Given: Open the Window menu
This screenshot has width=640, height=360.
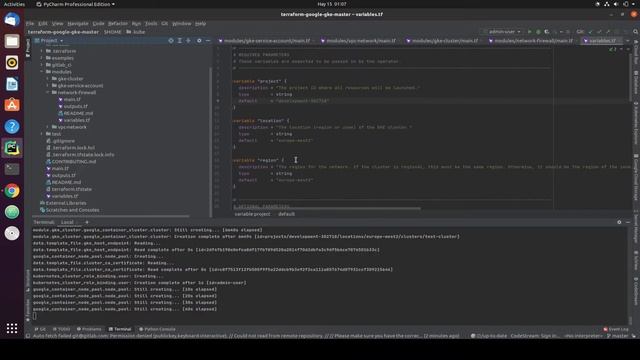Looking at the screenshot, I should point(182,24).
